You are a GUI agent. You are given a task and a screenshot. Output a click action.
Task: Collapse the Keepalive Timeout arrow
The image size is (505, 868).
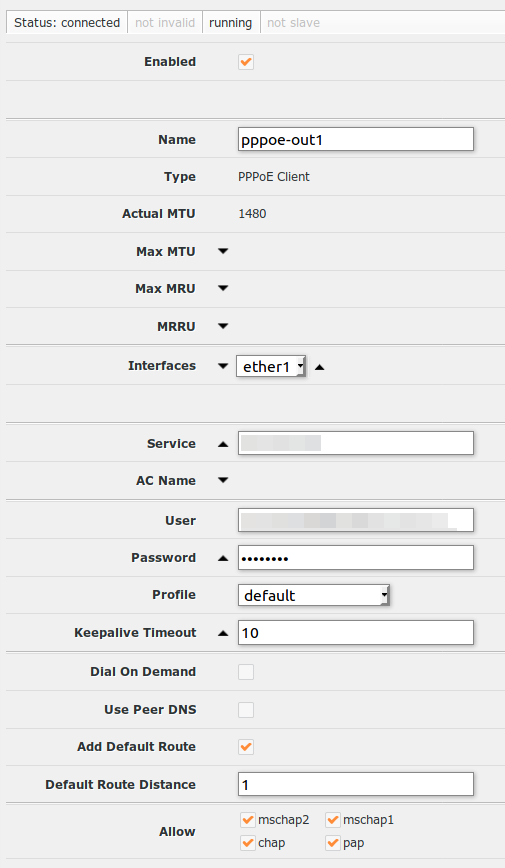pyautogui.click(x=223, y=633)
